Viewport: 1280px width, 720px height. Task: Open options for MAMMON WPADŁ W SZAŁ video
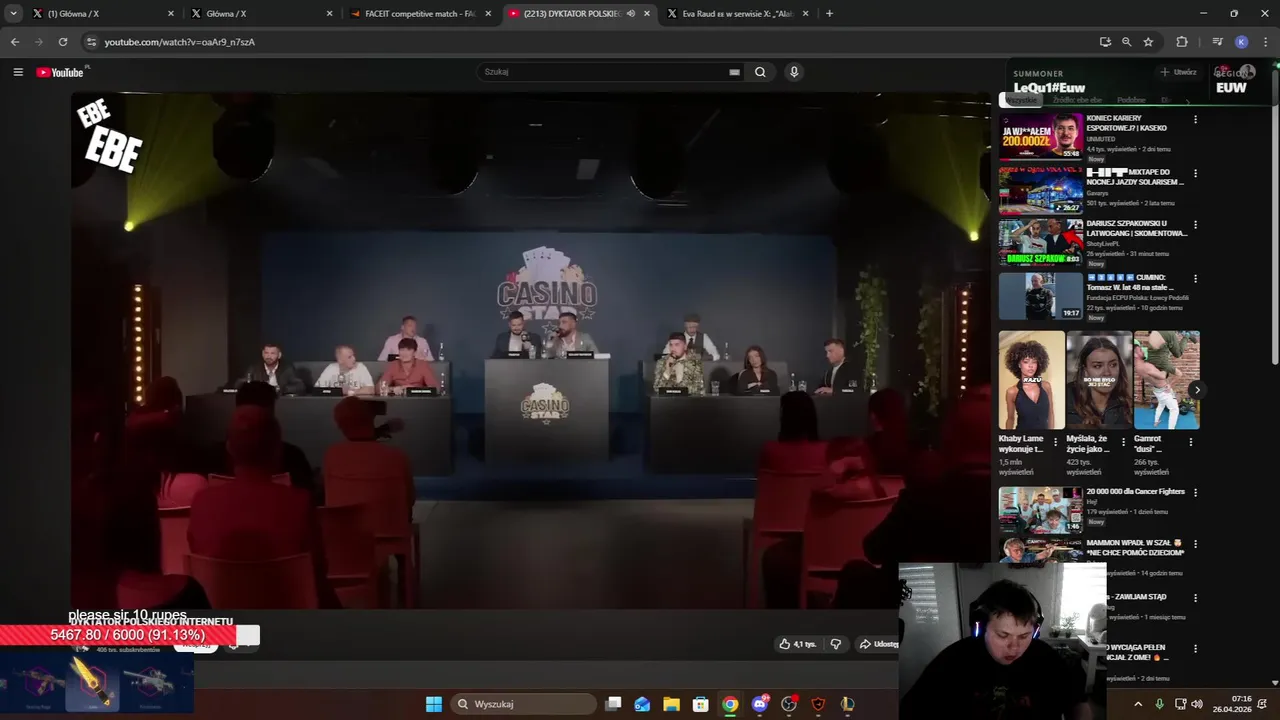coord(1195,545)
